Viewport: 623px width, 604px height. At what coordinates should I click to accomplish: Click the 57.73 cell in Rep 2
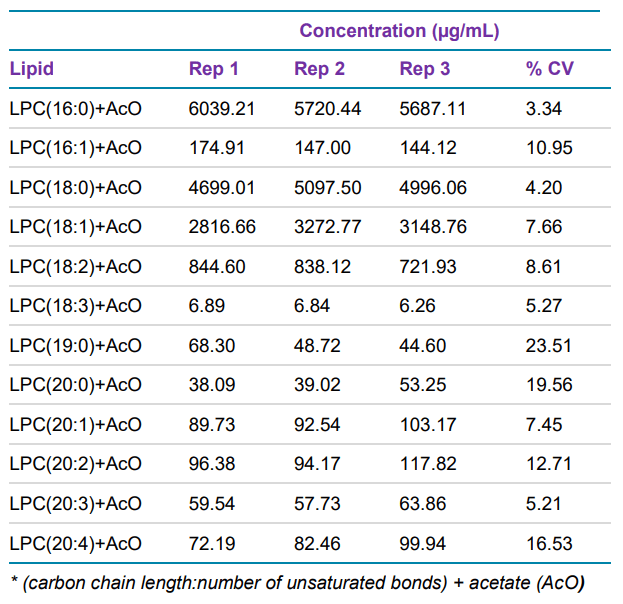(317, 504)
